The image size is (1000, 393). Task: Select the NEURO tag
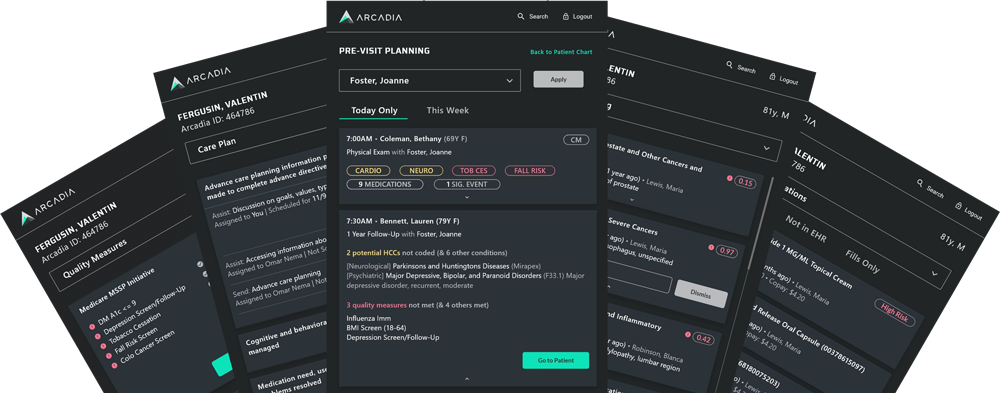point(422,171)
